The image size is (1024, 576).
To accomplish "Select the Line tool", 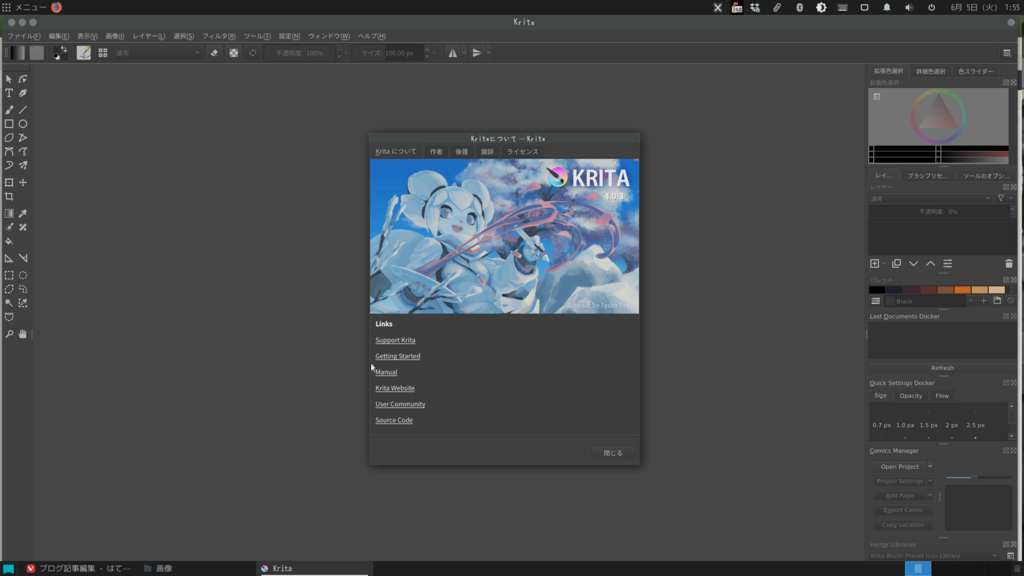I will coord(23,110).
